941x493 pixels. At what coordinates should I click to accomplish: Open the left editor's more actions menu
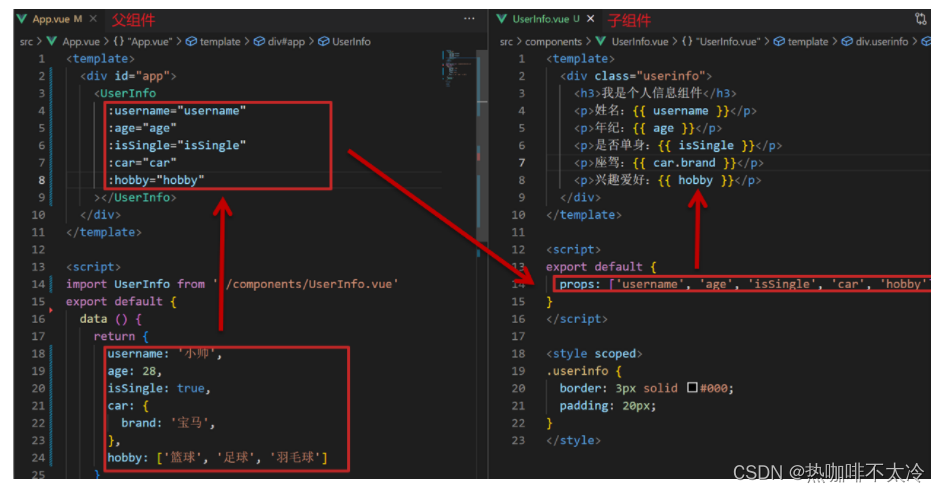click(469, 19)
